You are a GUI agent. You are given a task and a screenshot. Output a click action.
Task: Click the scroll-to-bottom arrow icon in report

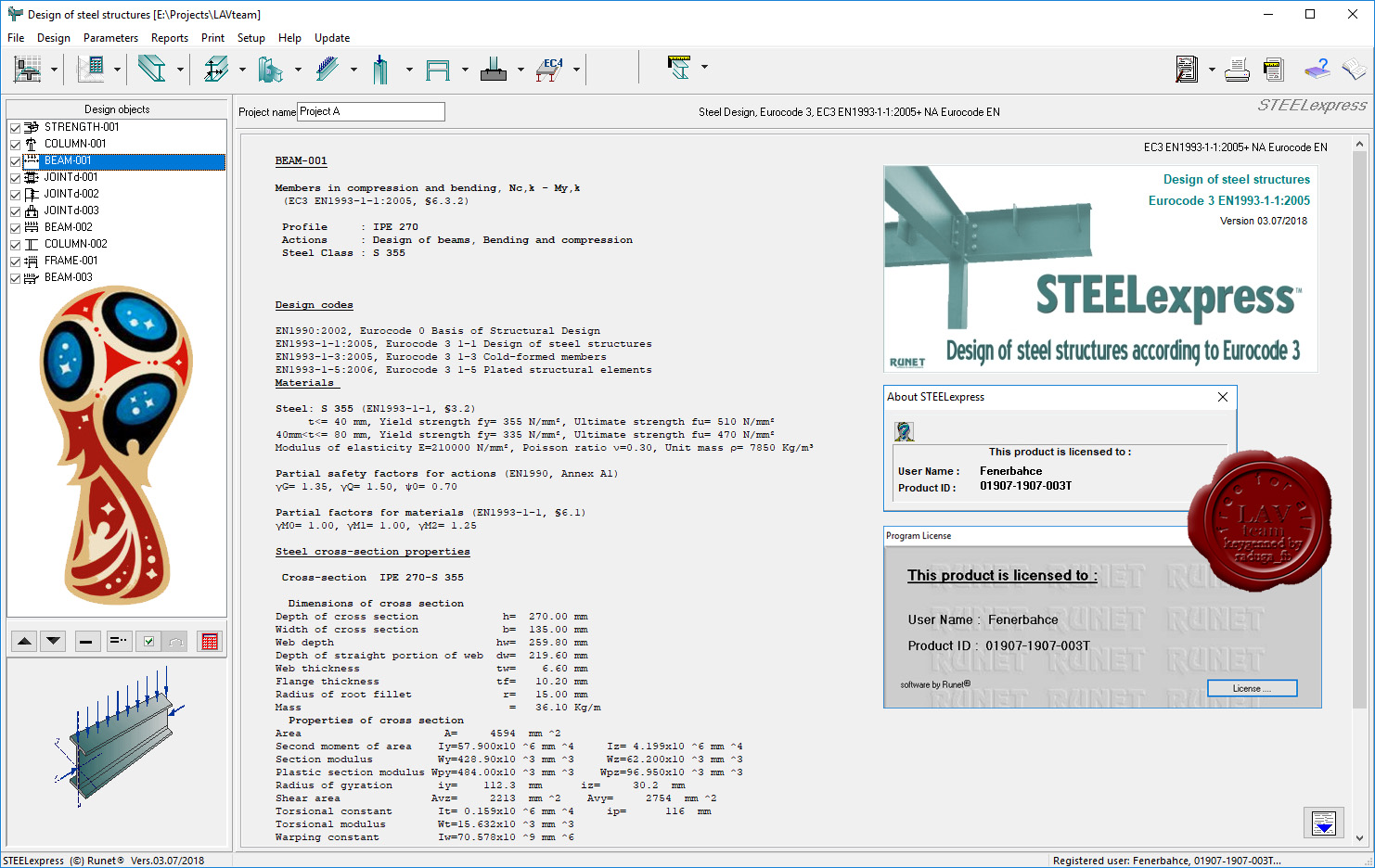pyautogui.click(x=1324, y=823)
